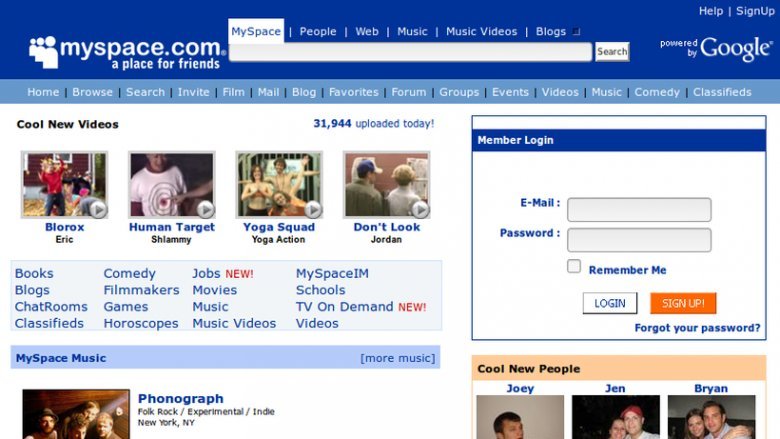Viewport: 780px width, 439px height.
Task: Open Mail in navigation bar
Action: coord(268,92)
